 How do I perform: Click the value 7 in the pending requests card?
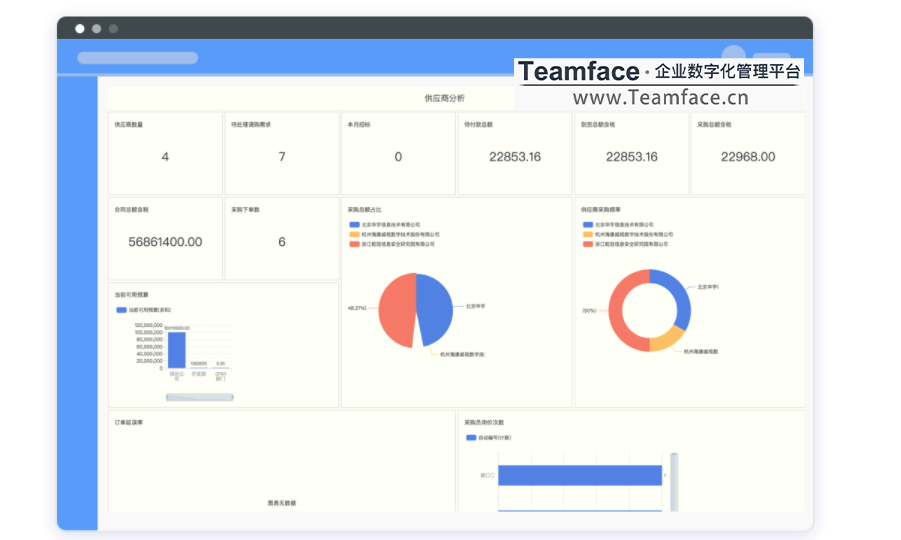tap(282, 157)
